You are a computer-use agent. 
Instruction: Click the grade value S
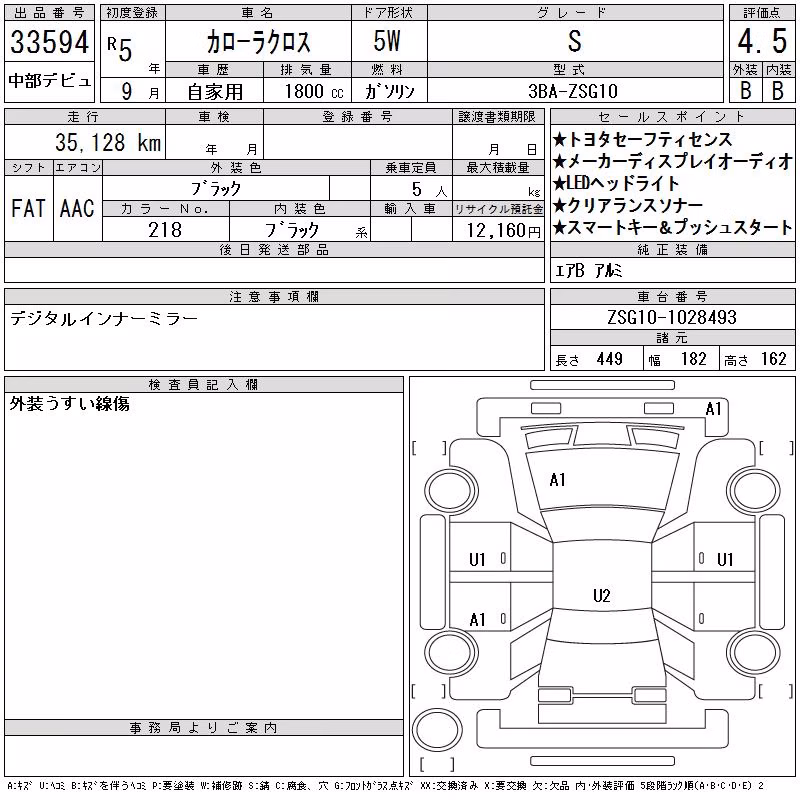[574, 41]
